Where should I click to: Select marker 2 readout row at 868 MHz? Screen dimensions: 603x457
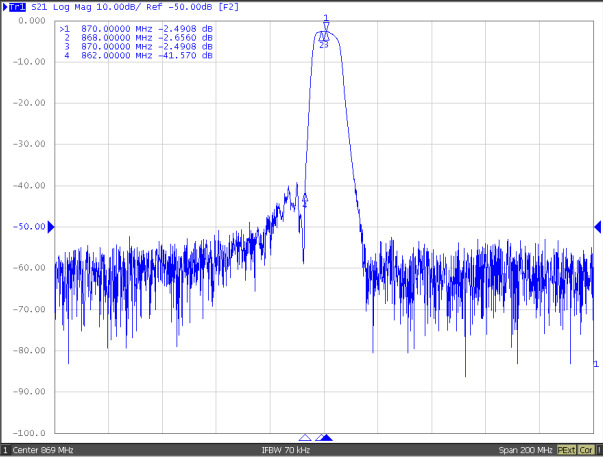coord(137,37)
